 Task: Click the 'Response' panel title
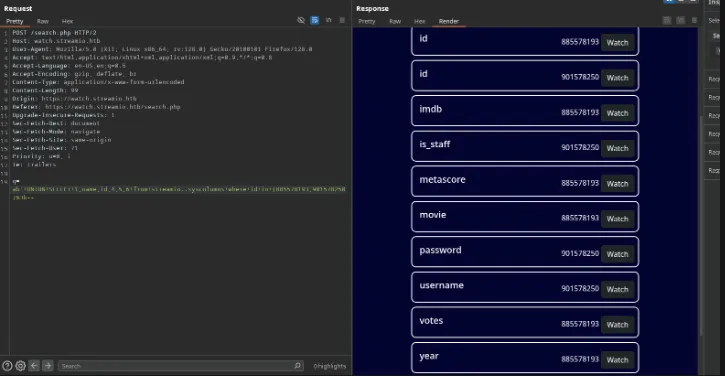click(372, 8)
